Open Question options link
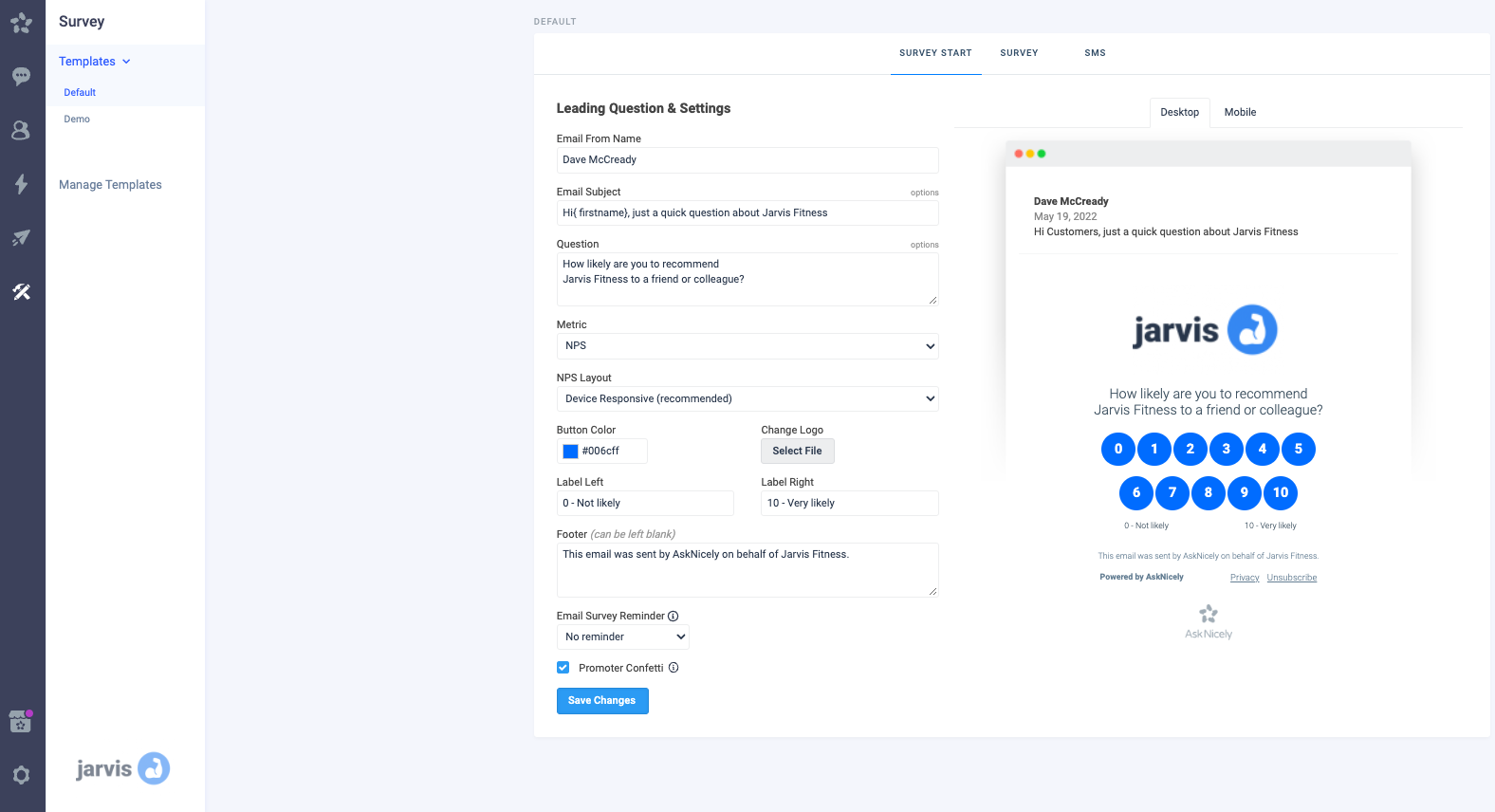This screenshot has width=1495, height=812. point(925,245)
